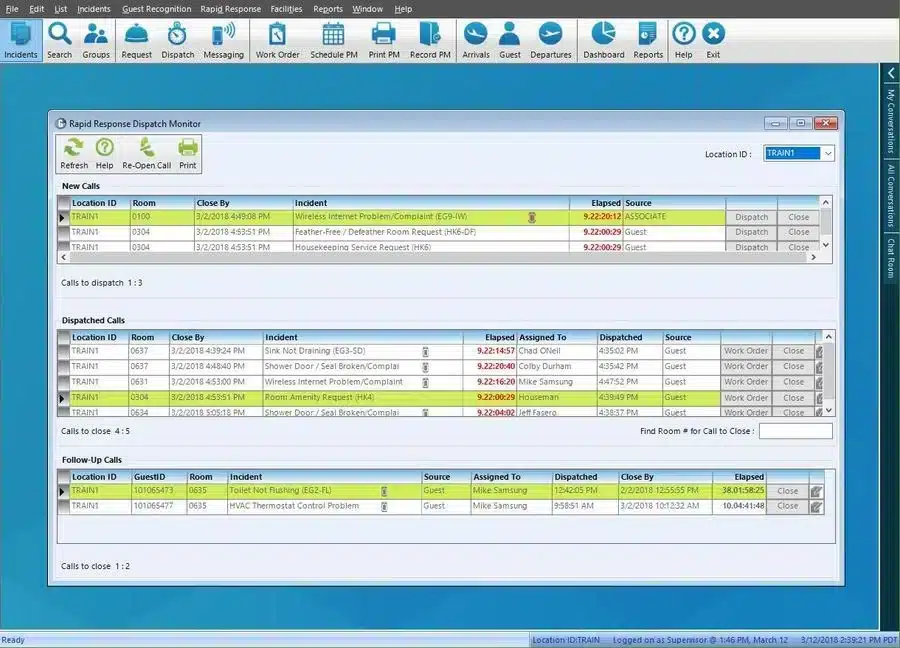Close the Room Amenity Request call
This screenshot has height=648, width=900.
[x=793, y=398]
